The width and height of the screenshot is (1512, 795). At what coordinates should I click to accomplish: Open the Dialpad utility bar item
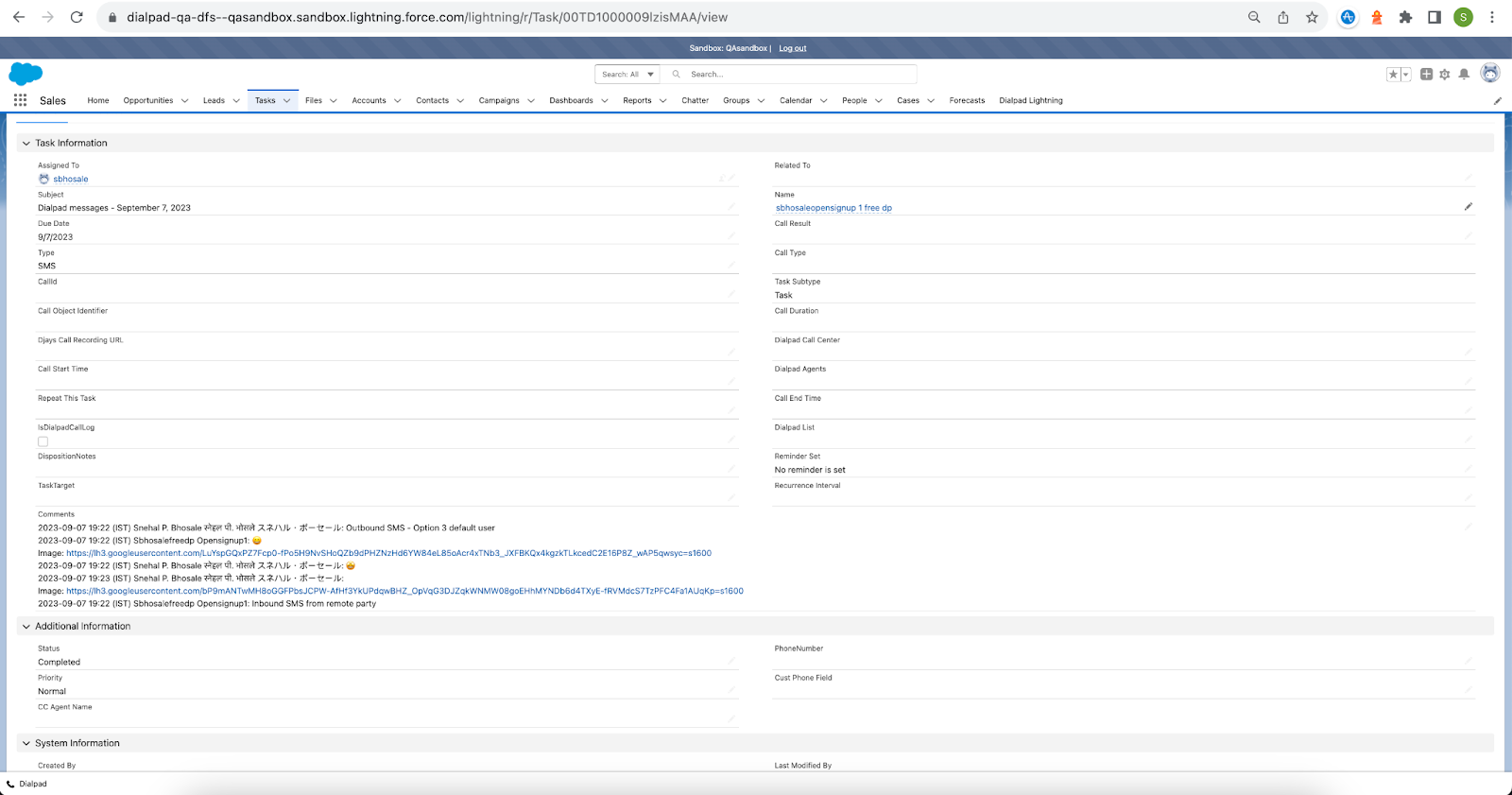pyautogui.click(x=26, y=784)
